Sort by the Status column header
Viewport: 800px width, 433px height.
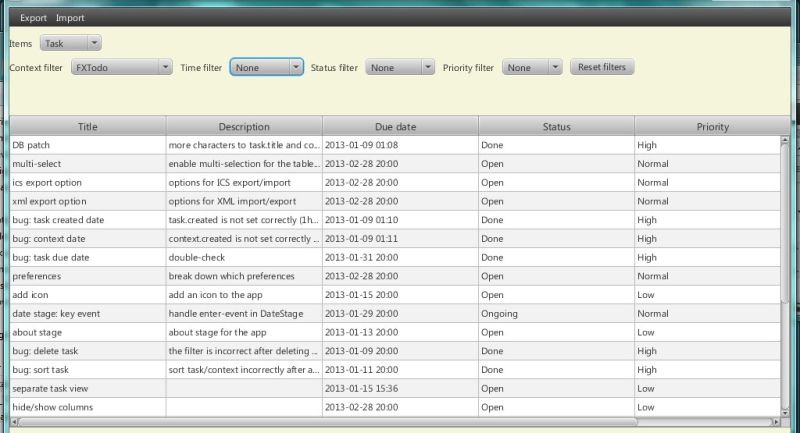pos(556,126)
